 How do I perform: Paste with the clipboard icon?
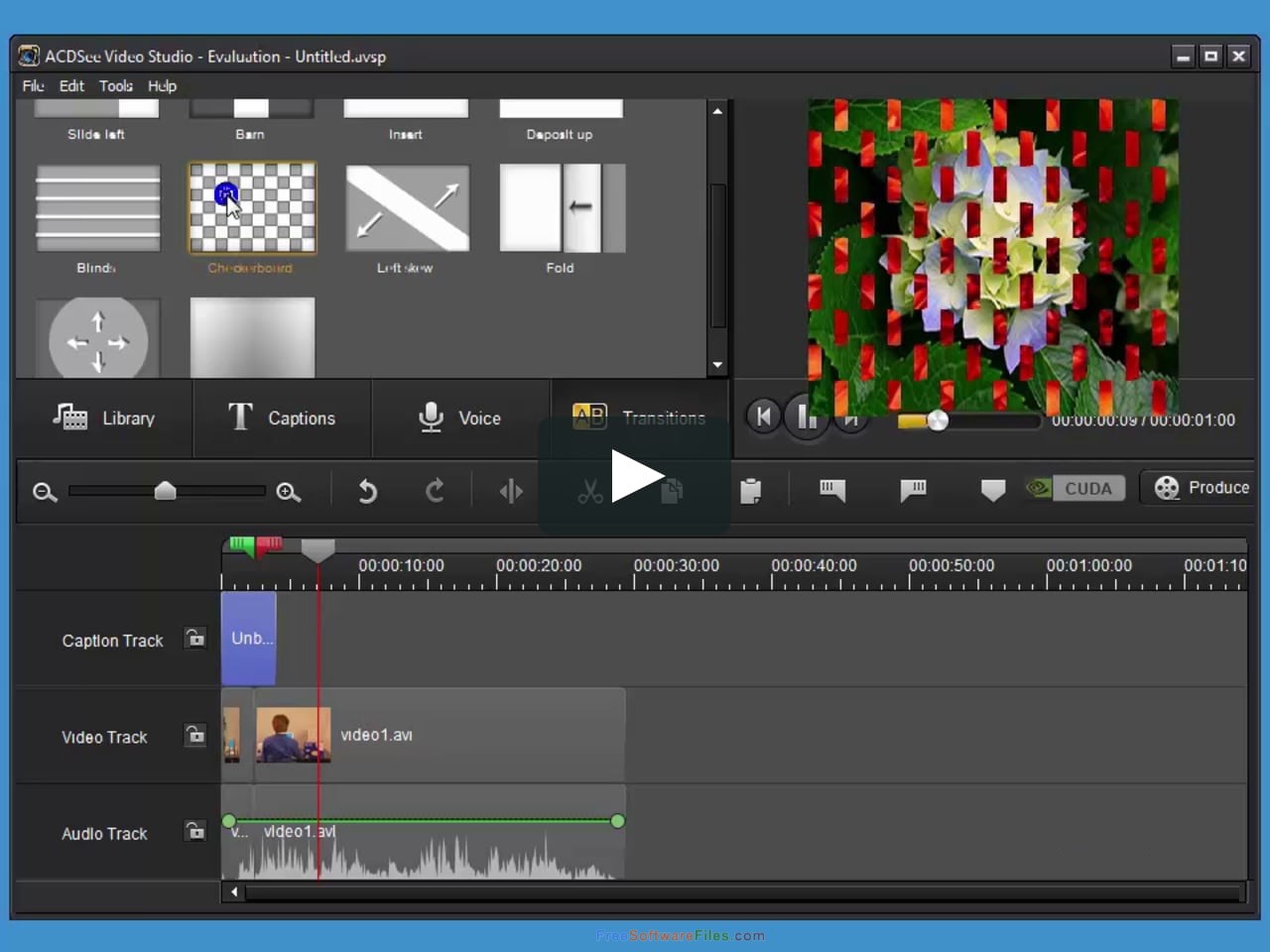(x=751, y=491)
